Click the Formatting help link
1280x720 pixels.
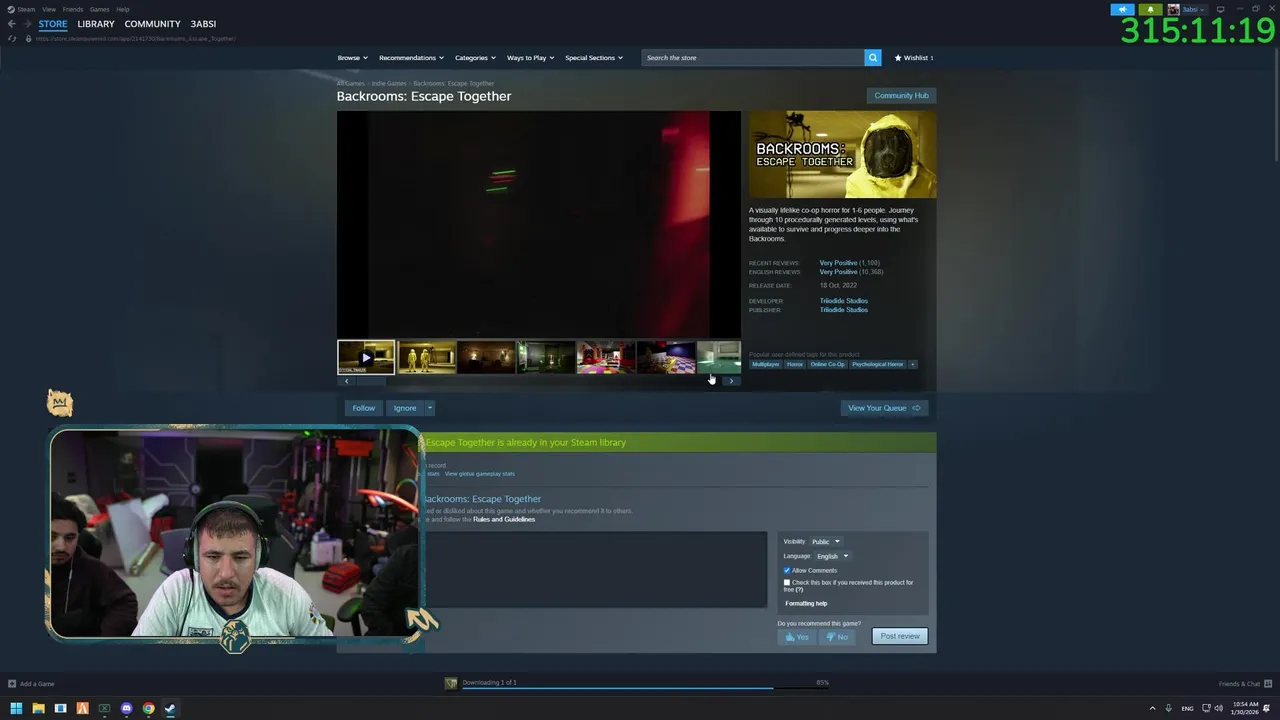(806, 603)
